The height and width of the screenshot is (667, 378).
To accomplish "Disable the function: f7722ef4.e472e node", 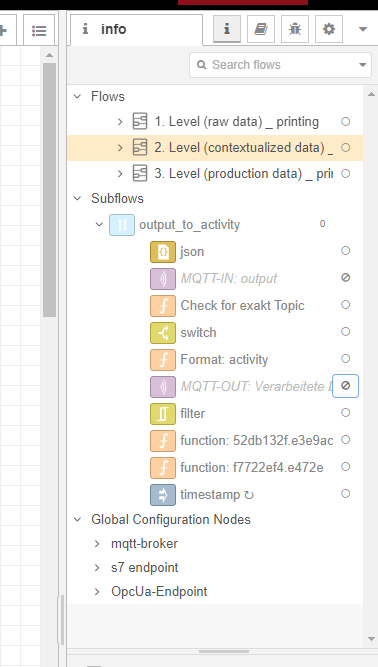I will 346,467.
